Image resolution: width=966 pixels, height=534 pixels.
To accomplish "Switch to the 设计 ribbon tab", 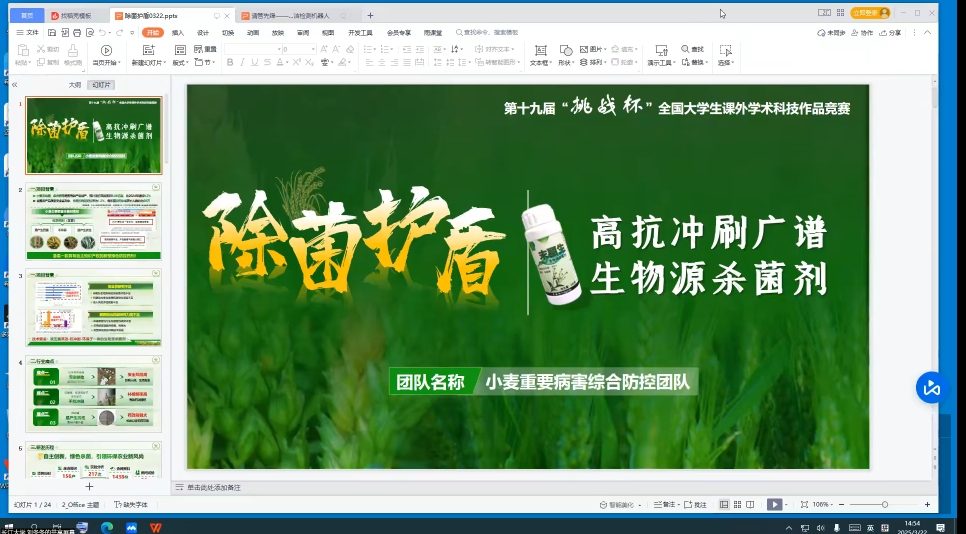I will point(203,33).
